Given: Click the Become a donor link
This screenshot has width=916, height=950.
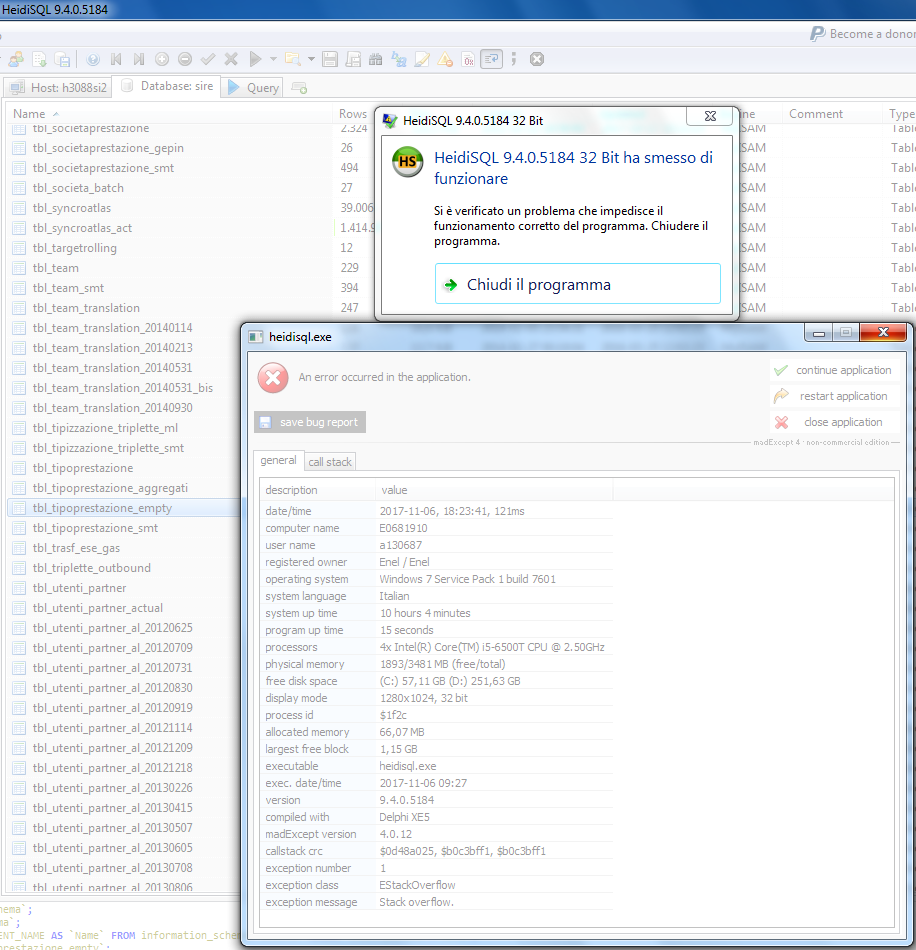Looking at the screenshot, I should tap(863, 34).
